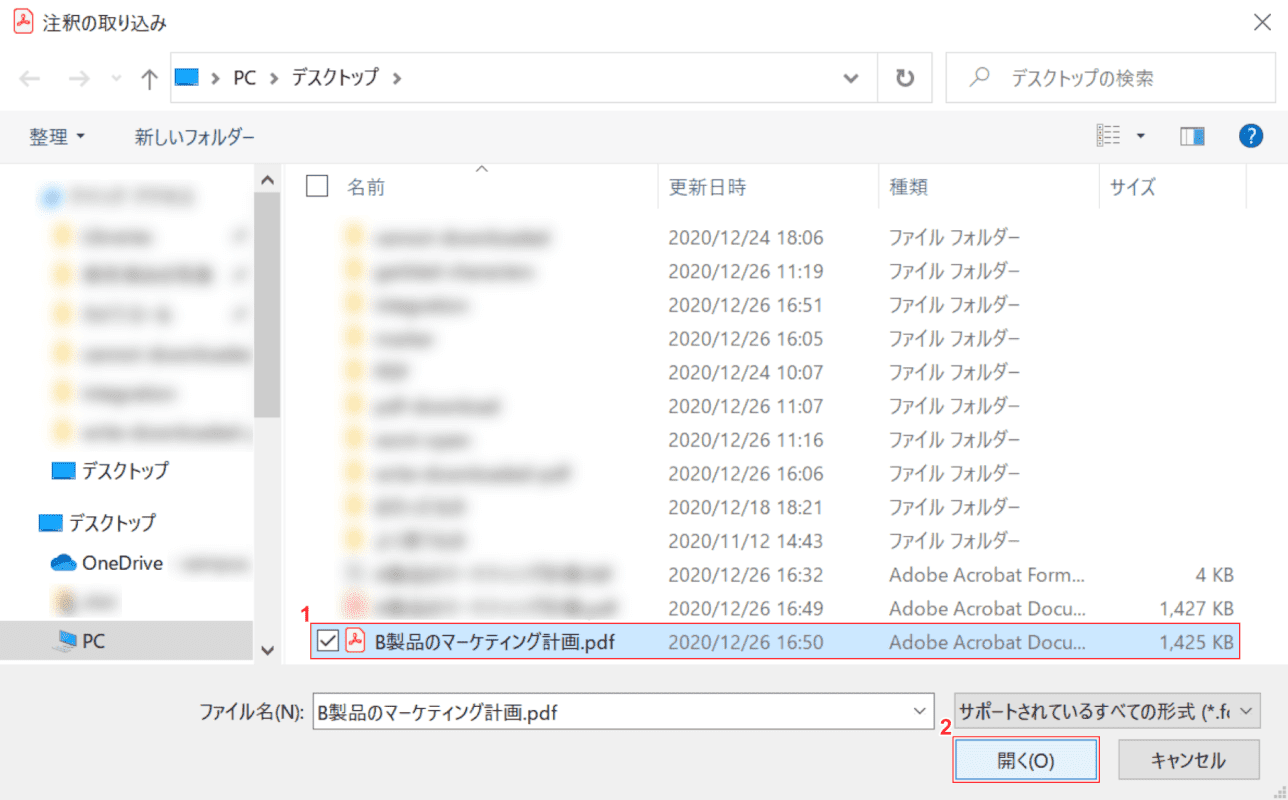Select the folder dated 2020/12/26 11:07
The image size is (1288, 800).
(774, 406)
